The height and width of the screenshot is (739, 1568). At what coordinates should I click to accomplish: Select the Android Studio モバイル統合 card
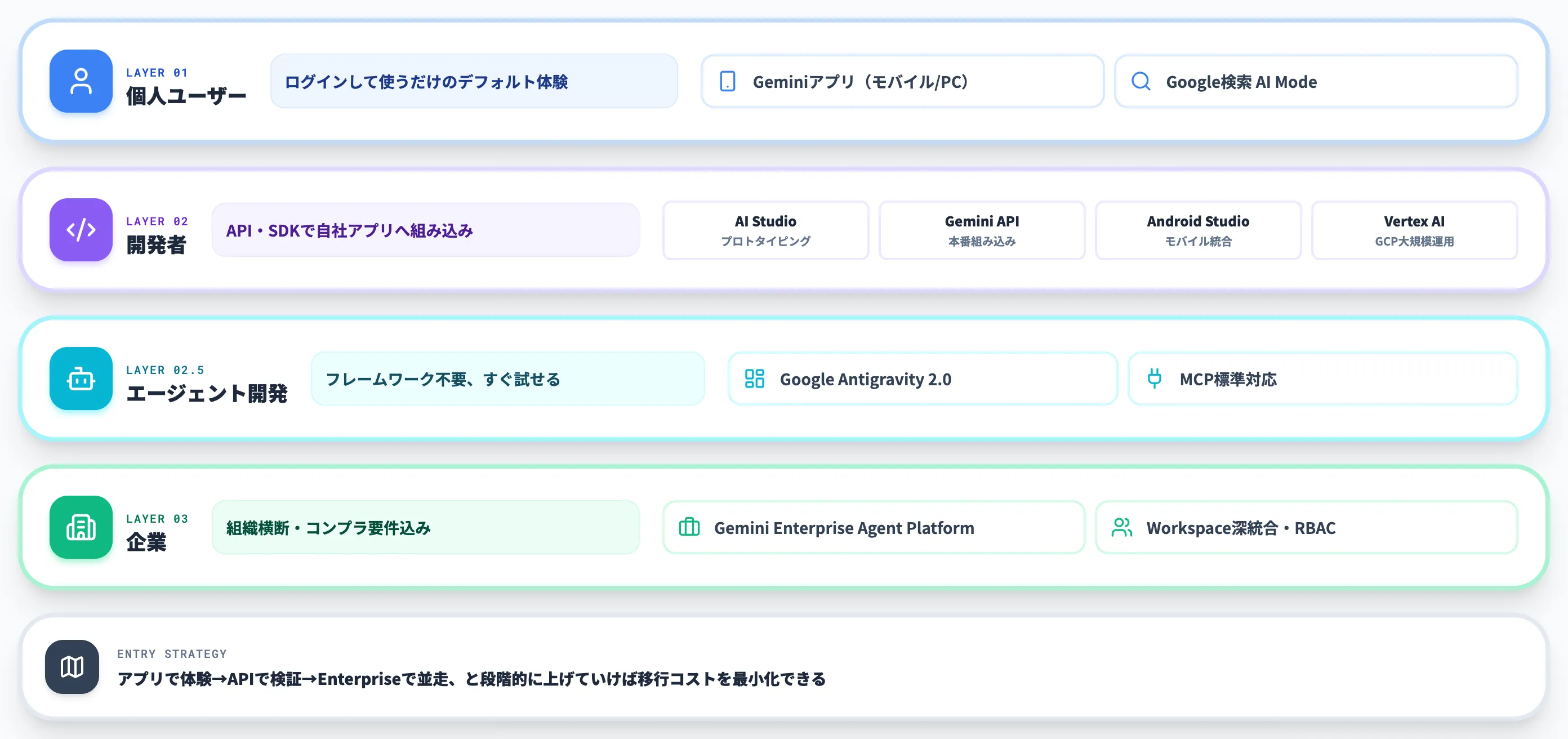1198,230
